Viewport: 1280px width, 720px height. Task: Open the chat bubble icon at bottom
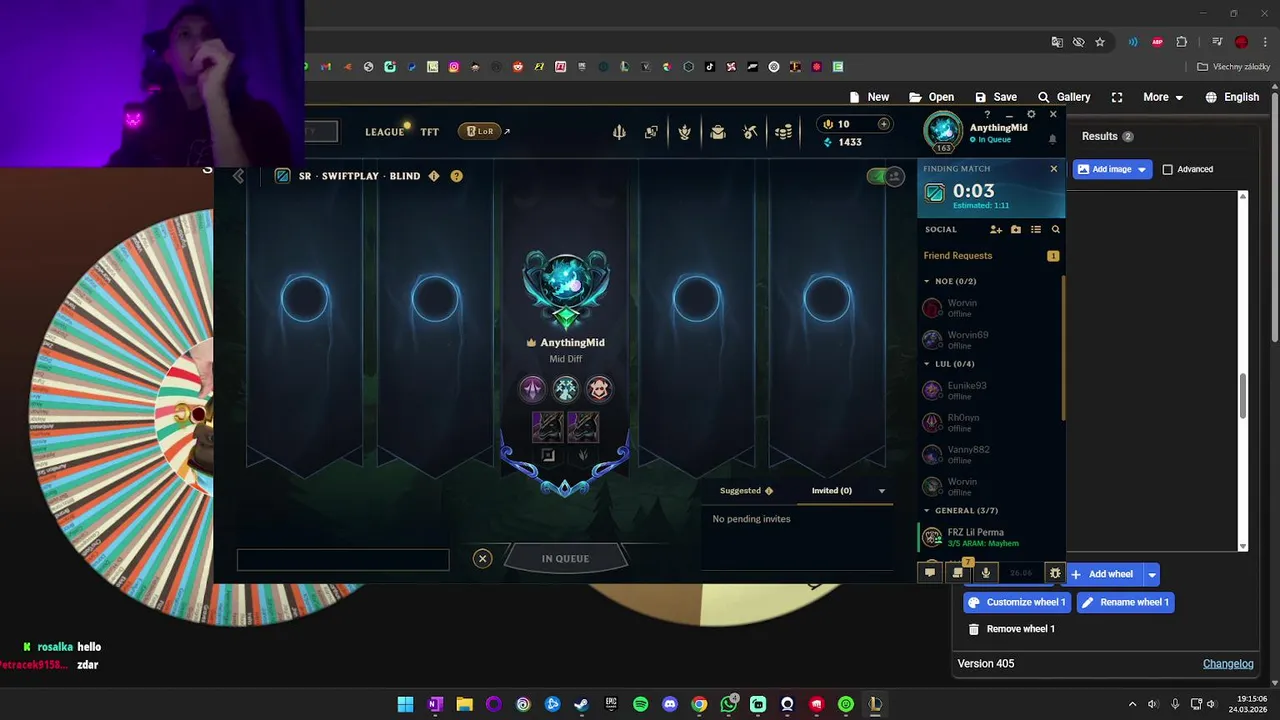click(x=930, y=573)
